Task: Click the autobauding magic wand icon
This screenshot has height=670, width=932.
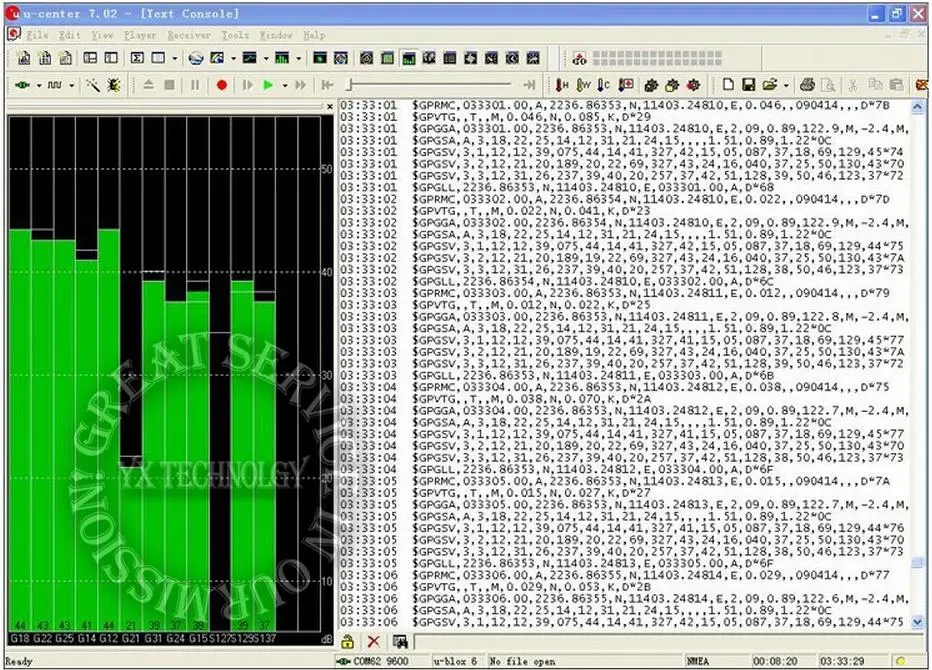Action: pos(93,85)
